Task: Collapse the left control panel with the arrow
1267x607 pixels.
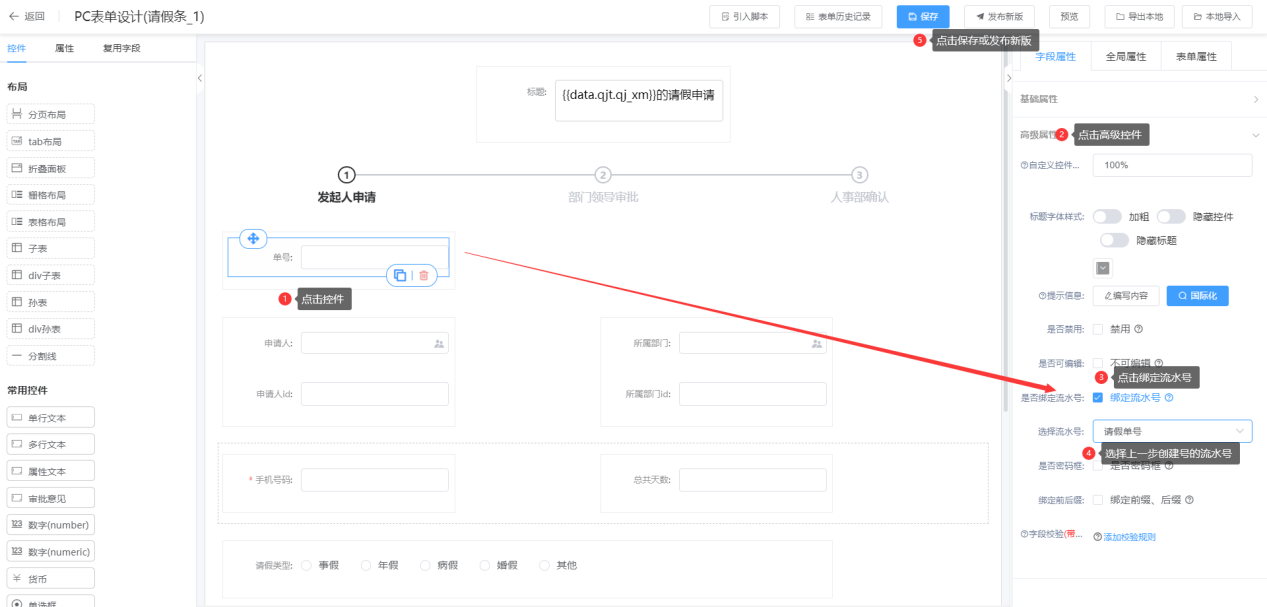Action: pyautogui.click(x=199, y=77)
